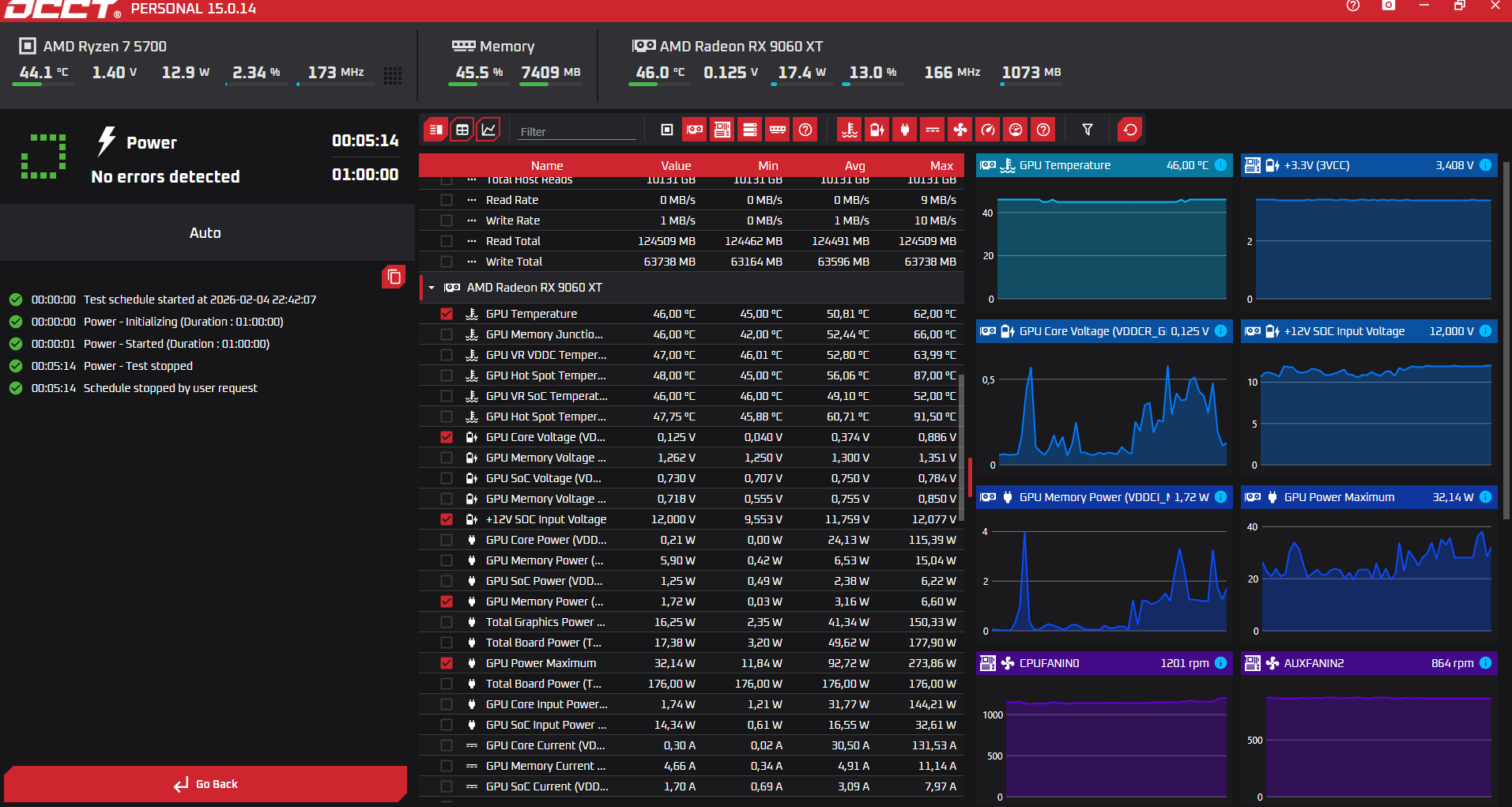Switch to graph view icon
1512x807 pixels.
pos(488,130)
